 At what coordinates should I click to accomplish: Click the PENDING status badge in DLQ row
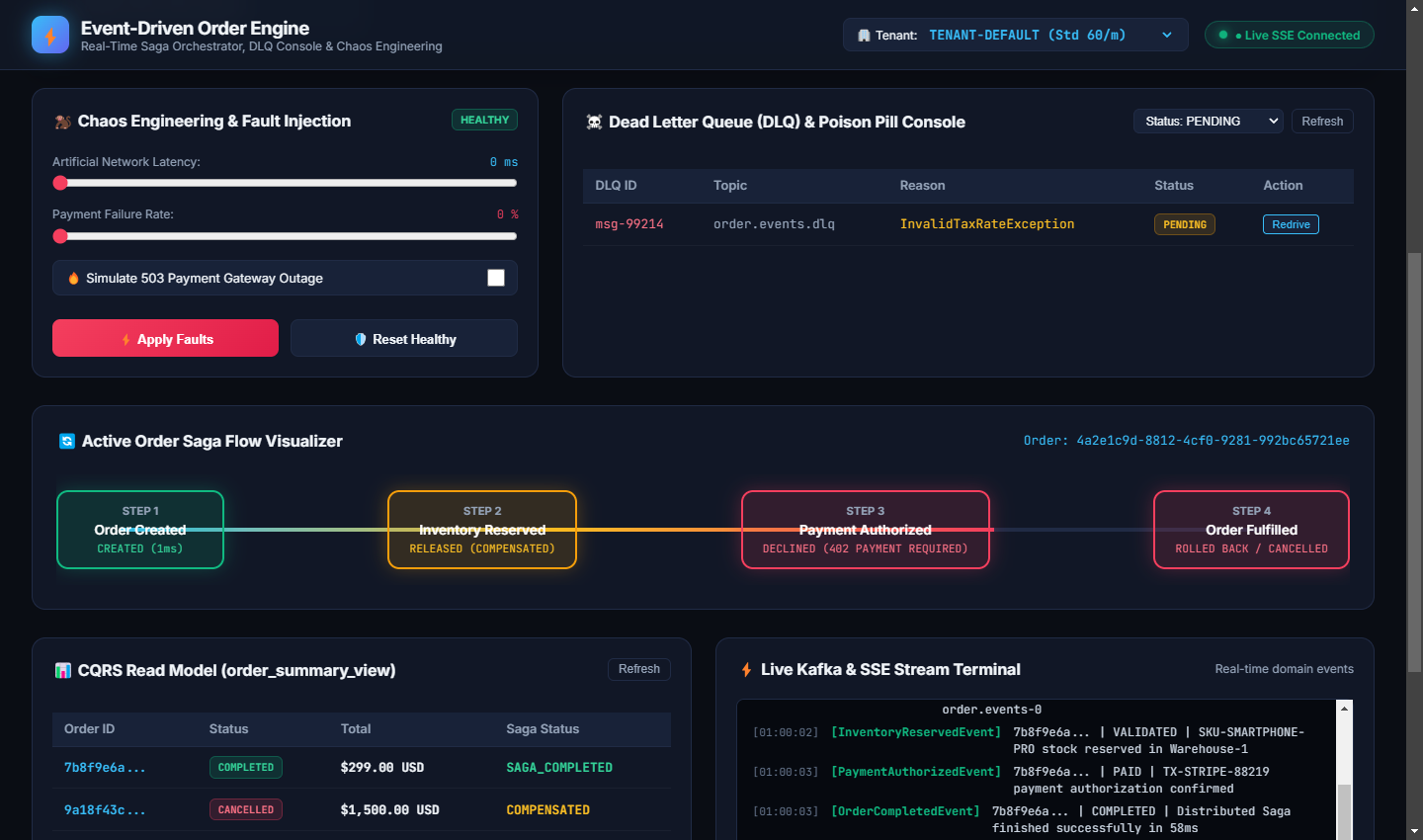1185,224
